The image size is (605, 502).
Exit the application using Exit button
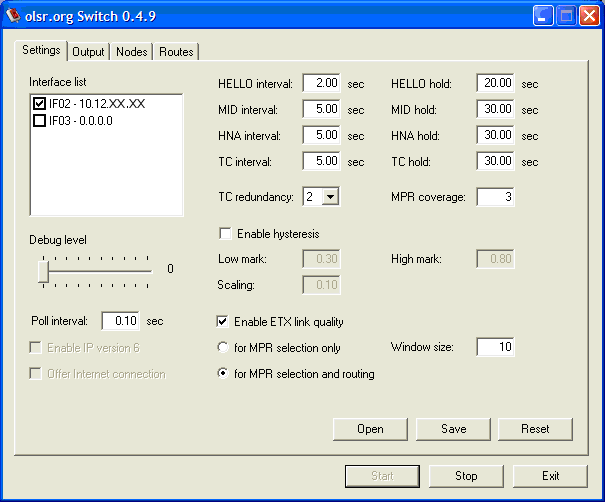pos(550,476)
